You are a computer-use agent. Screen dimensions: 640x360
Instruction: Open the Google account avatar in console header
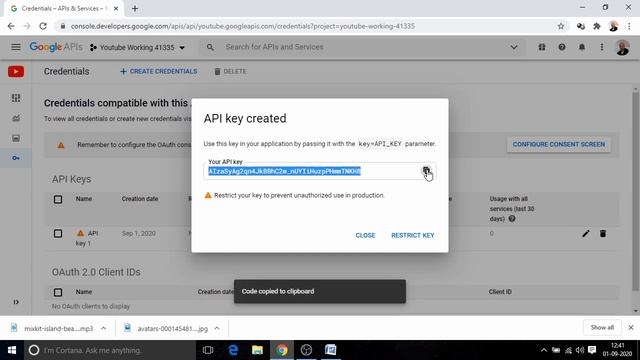tap(622, 47)
